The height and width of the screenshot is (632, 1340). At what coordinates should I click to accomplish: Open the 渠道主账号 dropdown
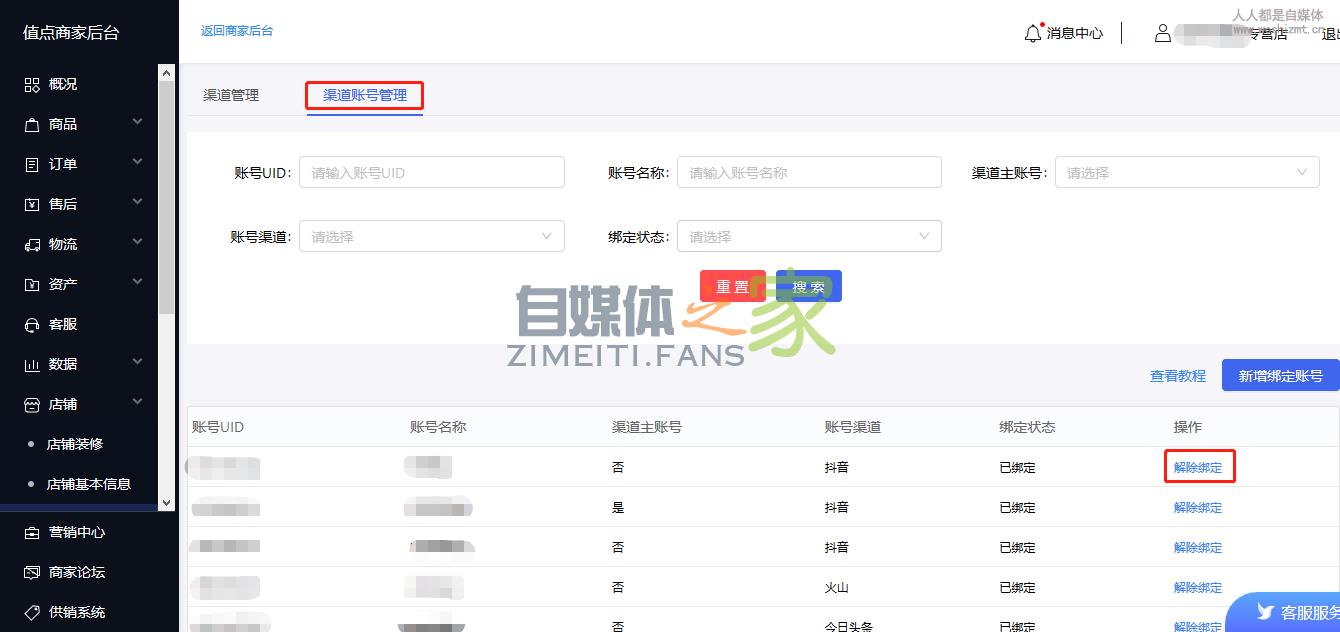coord(1186,172)
